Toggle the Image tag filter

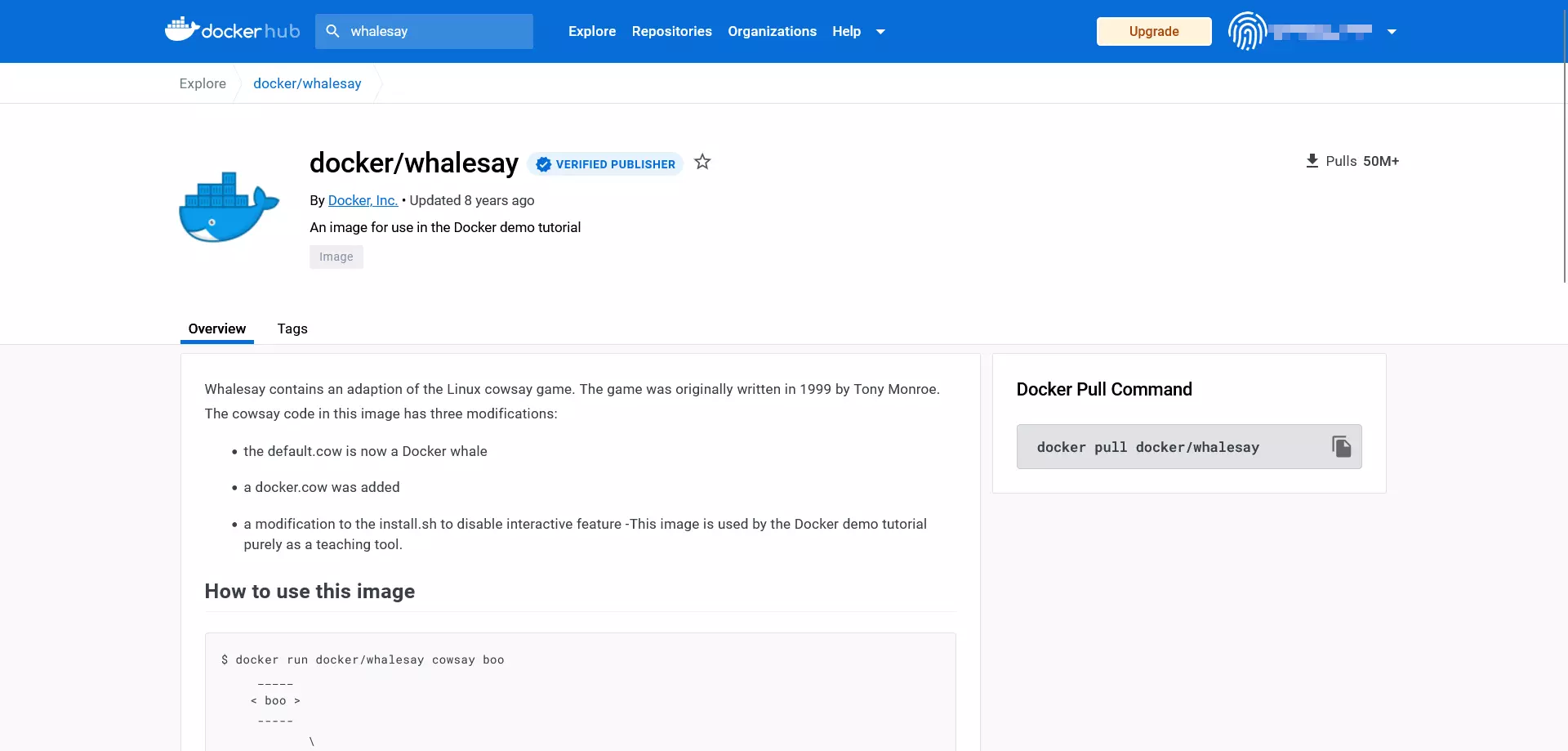pyautogui.click(x=336, y=256)
